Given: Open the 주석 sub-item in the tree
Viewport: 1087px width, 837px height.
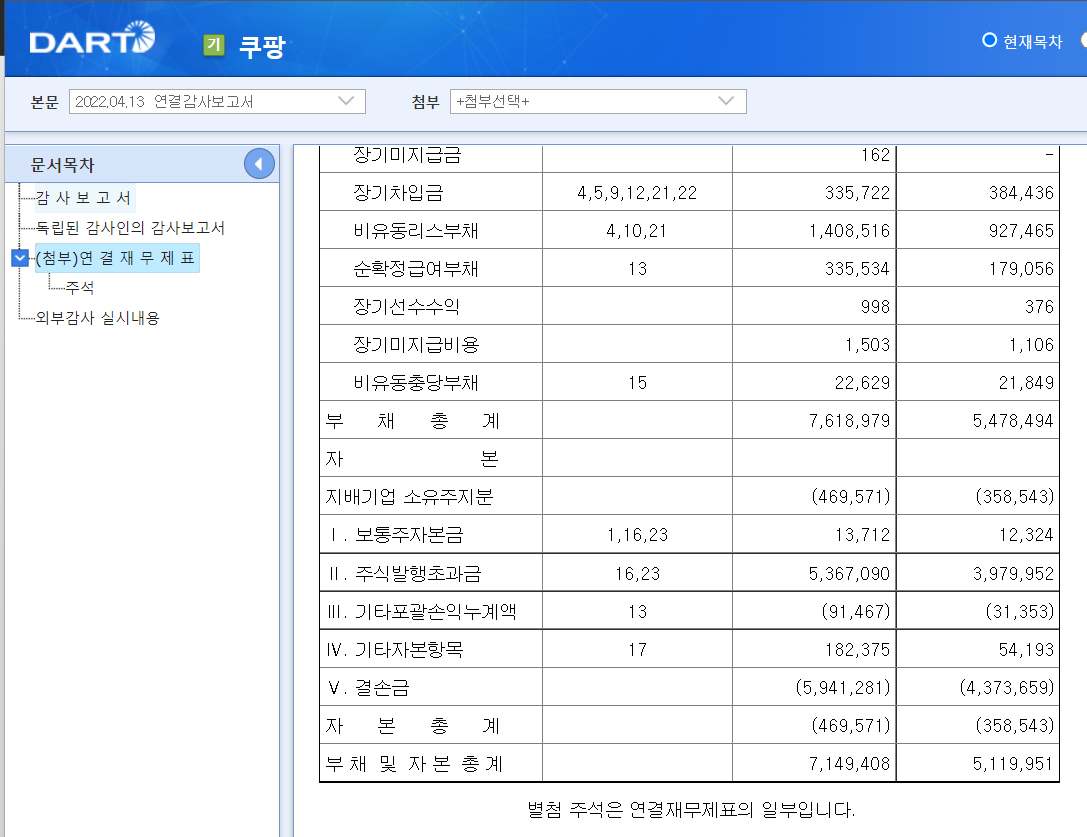Looking at the screenshot, I should click(x=78, y=287).
